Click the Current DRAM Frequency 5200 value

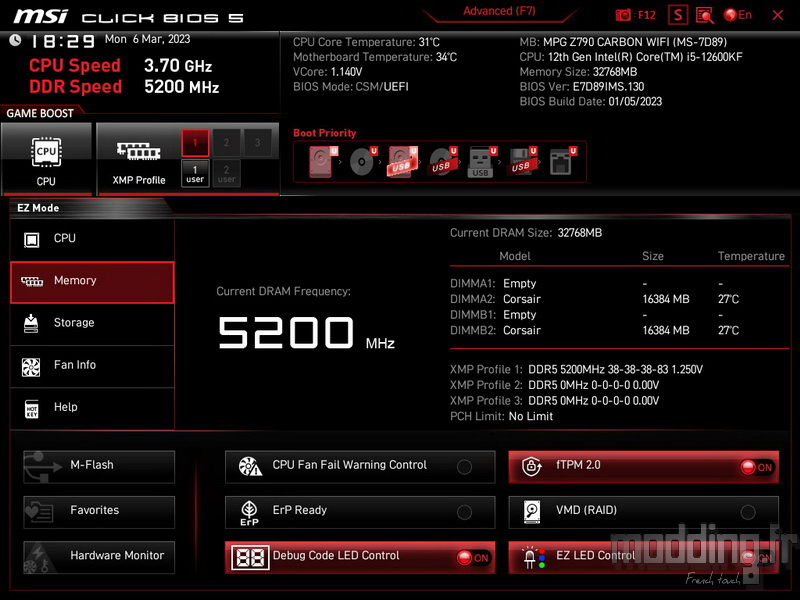click(x=286, y=333)
